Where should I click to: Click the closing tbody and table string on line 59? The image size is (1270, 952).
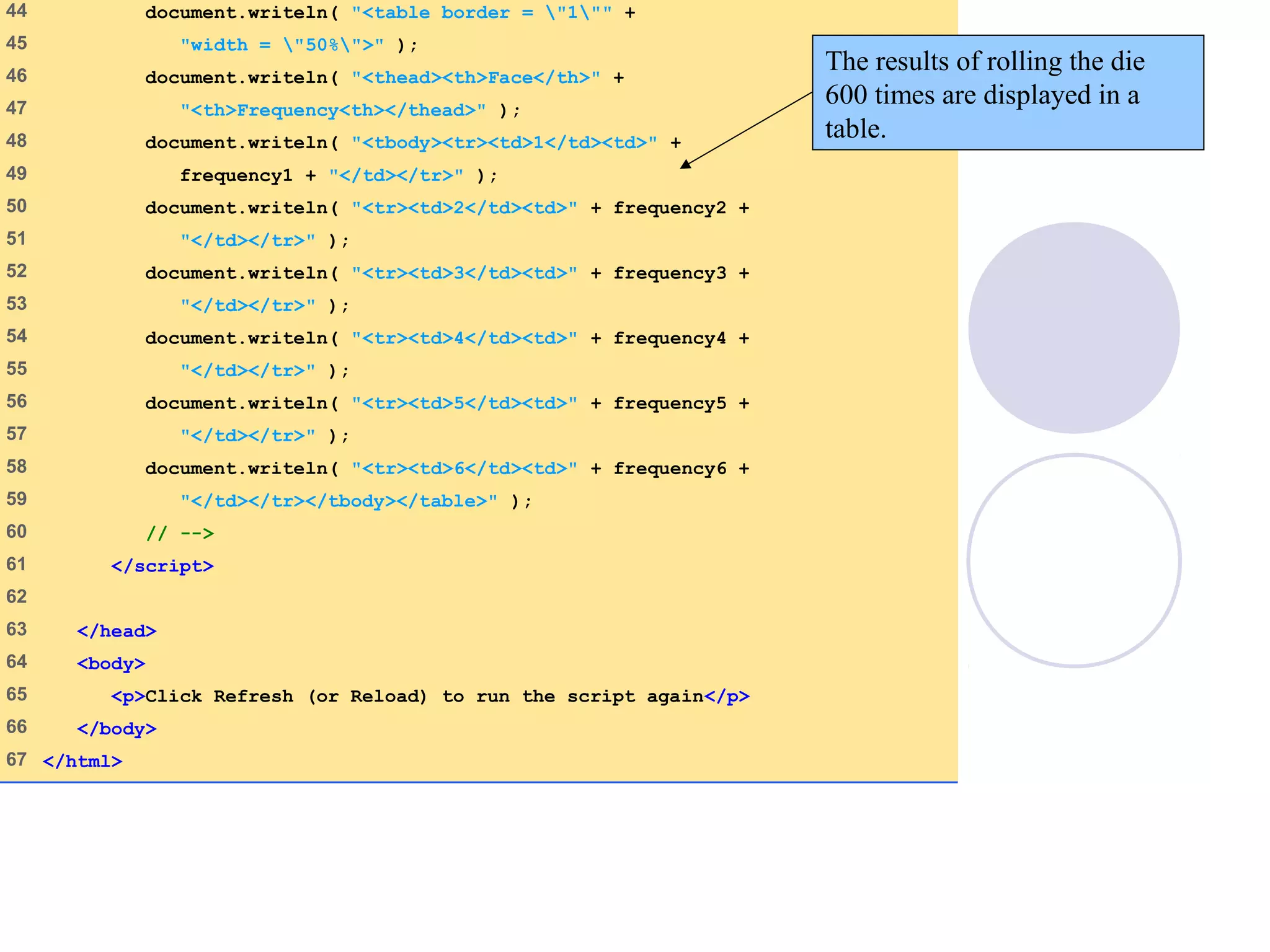coord(339,501)
